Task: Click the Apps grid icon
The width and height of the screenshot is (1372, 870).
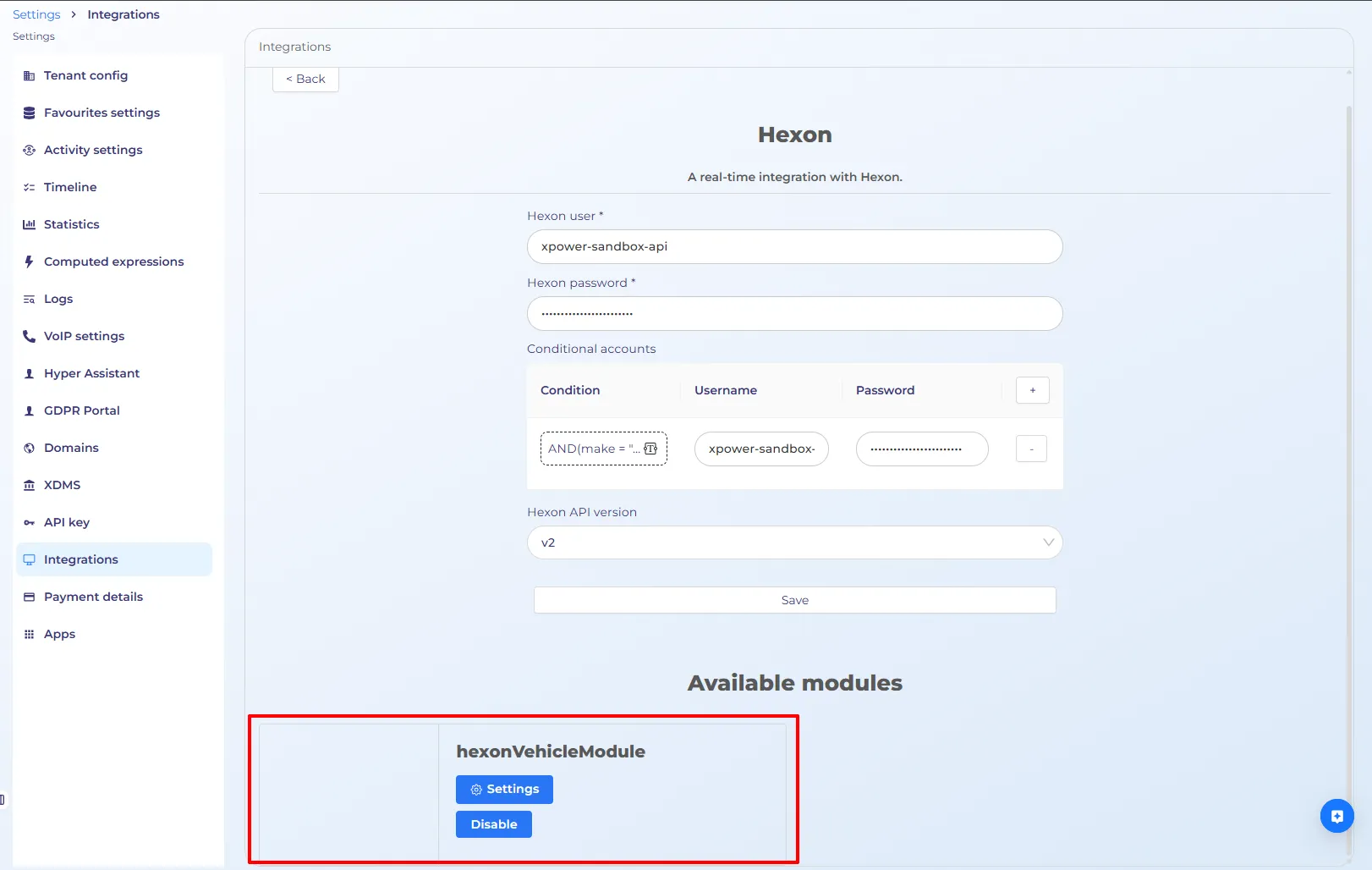Action: tap(29, 634)
